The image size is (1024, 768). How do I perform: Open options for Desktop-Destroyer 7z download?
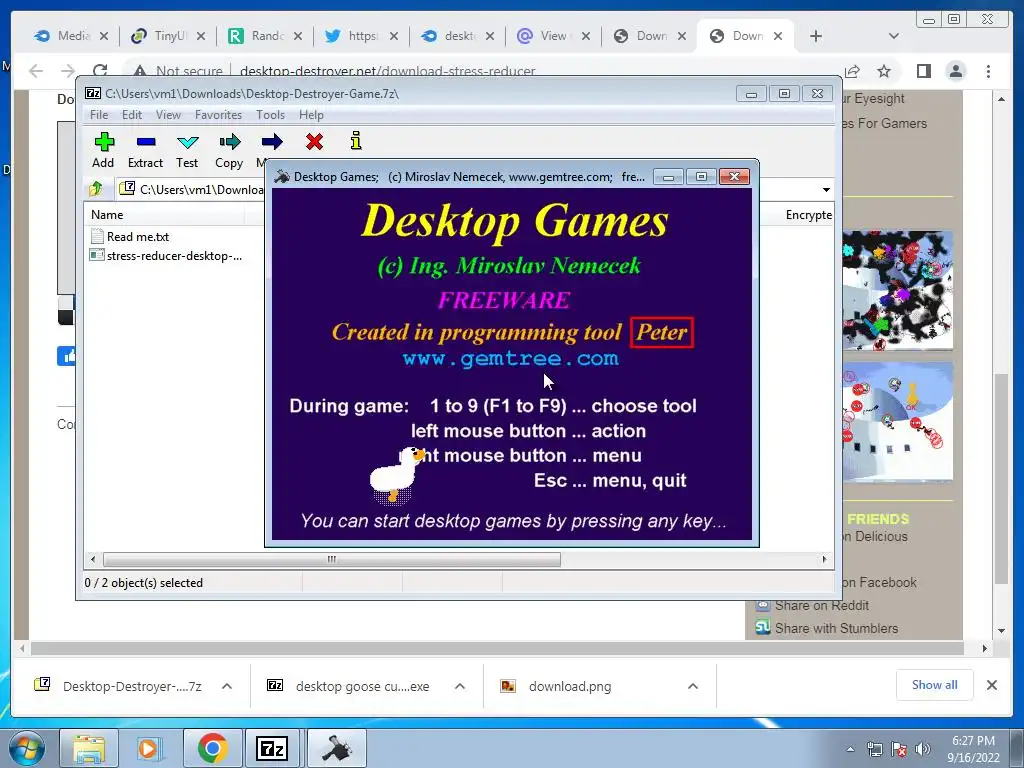pos(227,686)
